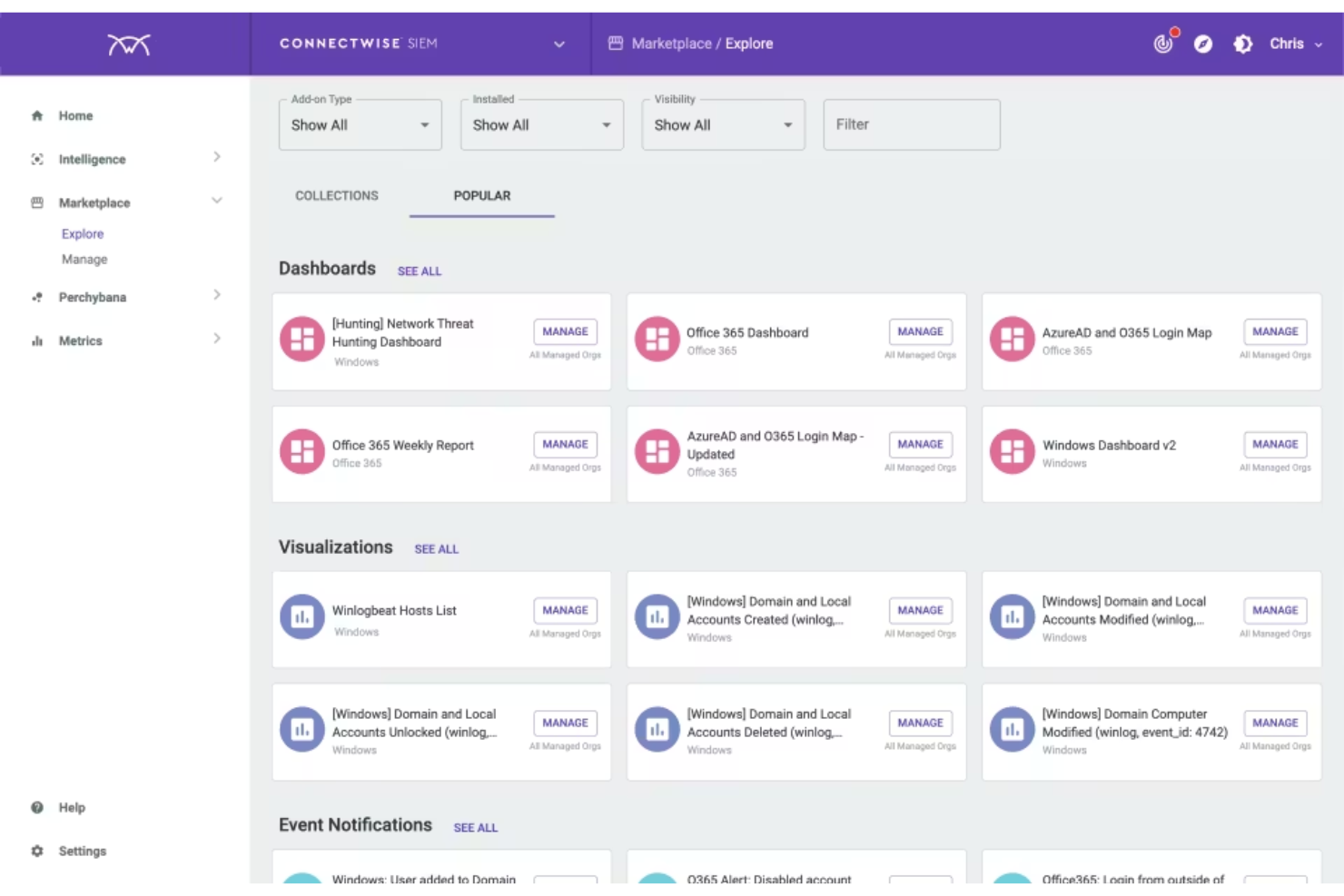Manage the Office 365 Dashboard
Viewport: 1344px width, 896px height.
921,331
